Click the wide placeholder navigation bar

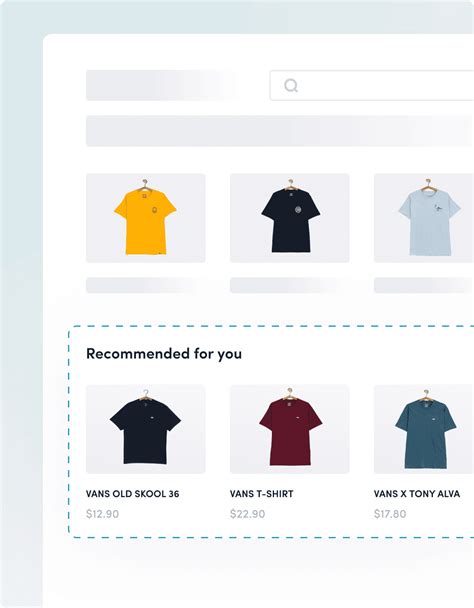[x=280, y=131]
